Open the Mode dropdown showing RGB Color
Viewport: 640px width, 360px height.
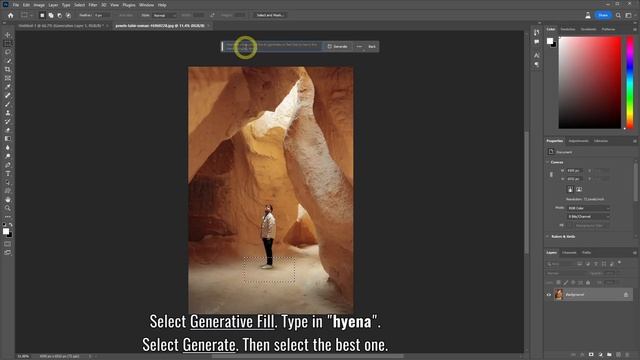coord(588,208)
